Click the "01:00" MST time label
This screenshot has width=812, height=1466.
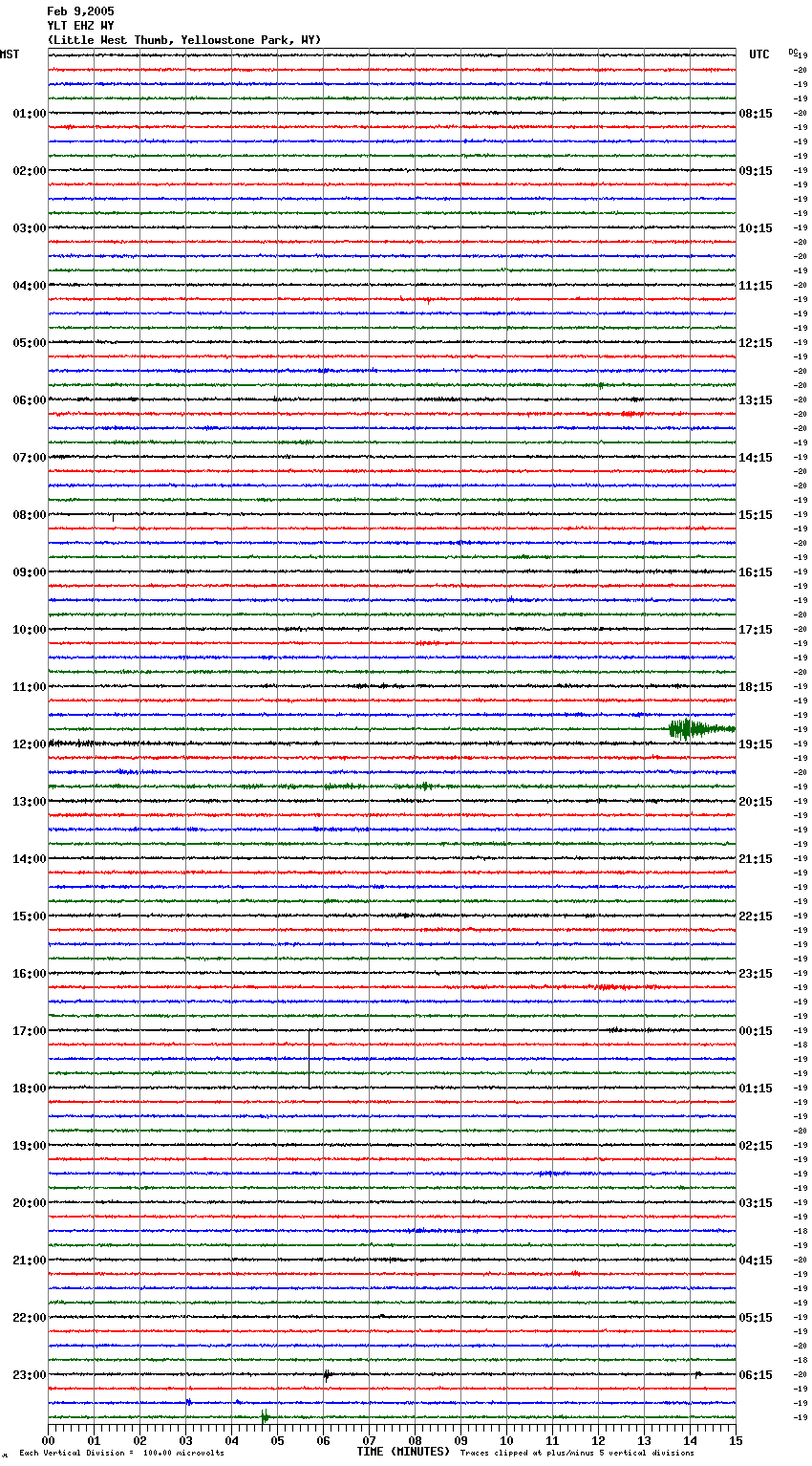click(x=30, y=114)
